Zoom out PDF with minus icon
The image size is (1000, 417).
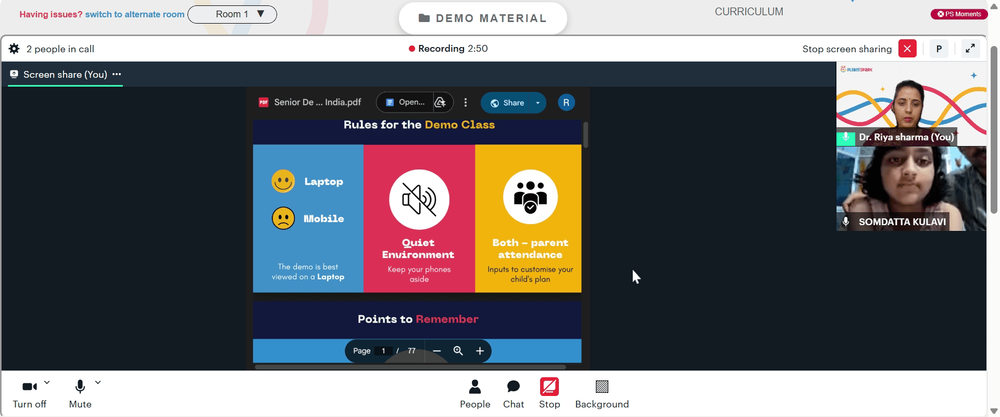[x=437, y=351]
